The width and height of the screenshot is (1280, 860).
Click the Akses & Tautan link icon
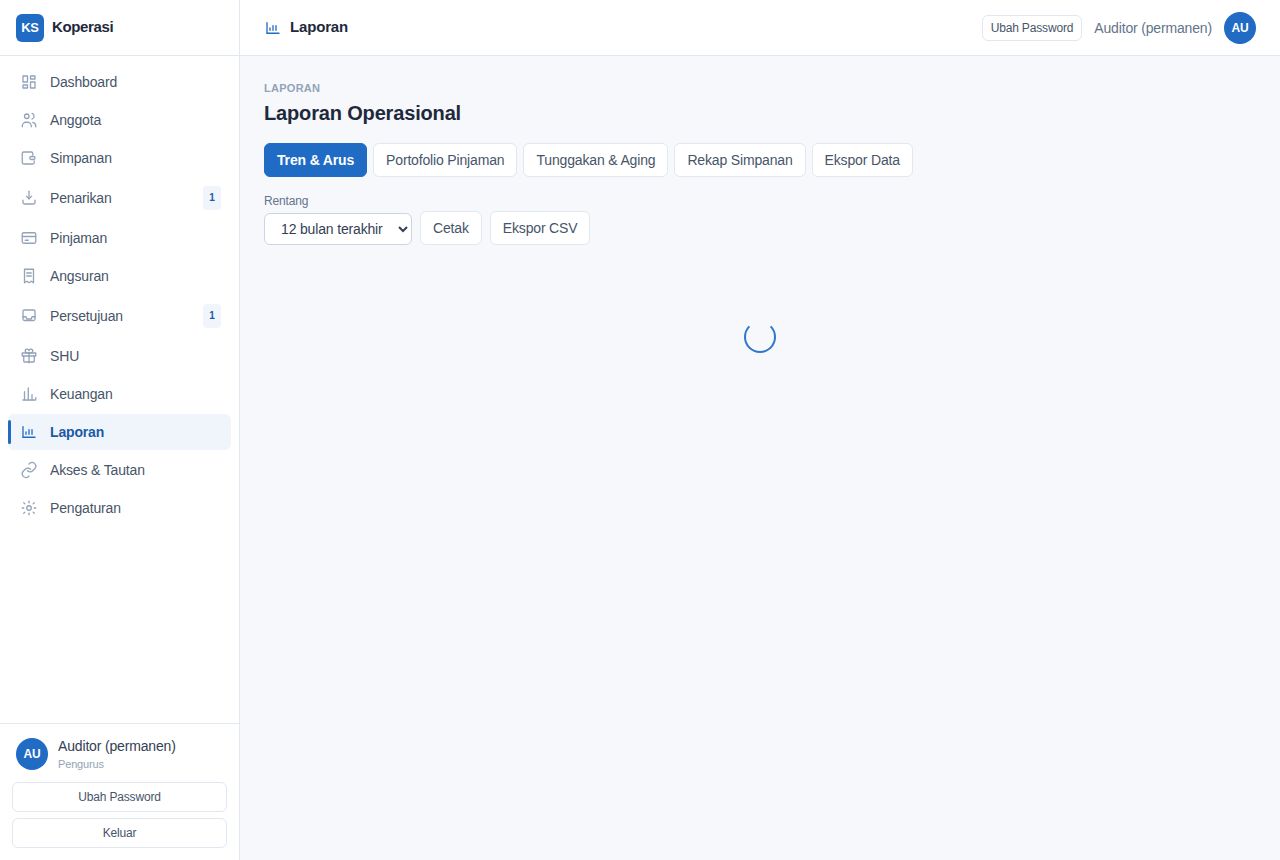[29, 470]
